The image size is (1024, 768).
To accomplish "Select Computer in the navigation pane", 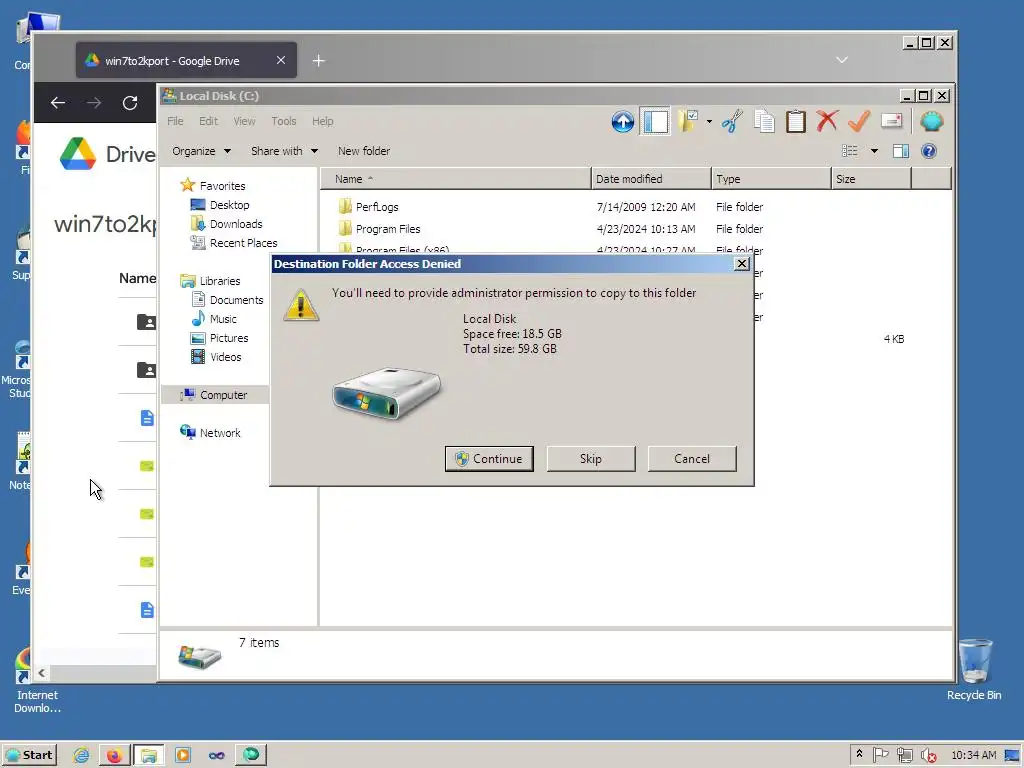I will pyautogui.click(x=214, y=394).
